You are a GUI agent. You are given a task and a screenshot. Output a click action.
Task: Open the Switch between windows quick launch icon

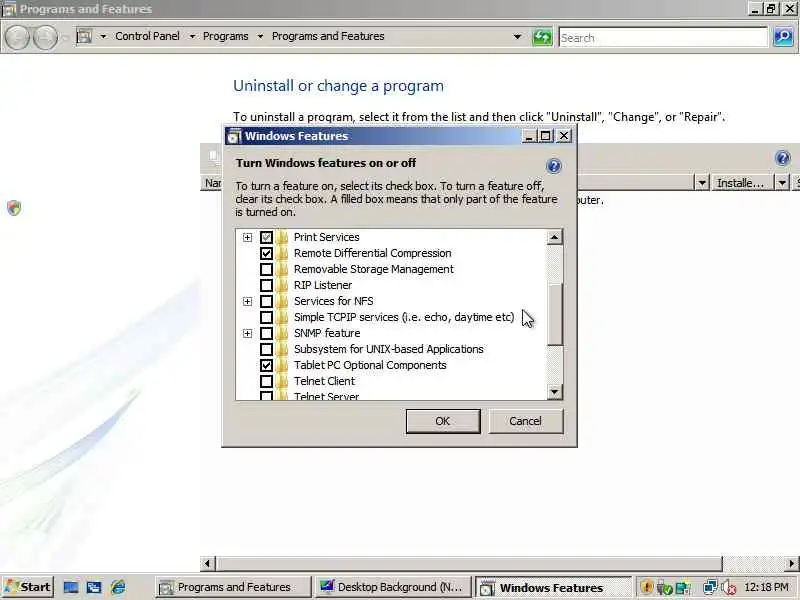point(94,587)
